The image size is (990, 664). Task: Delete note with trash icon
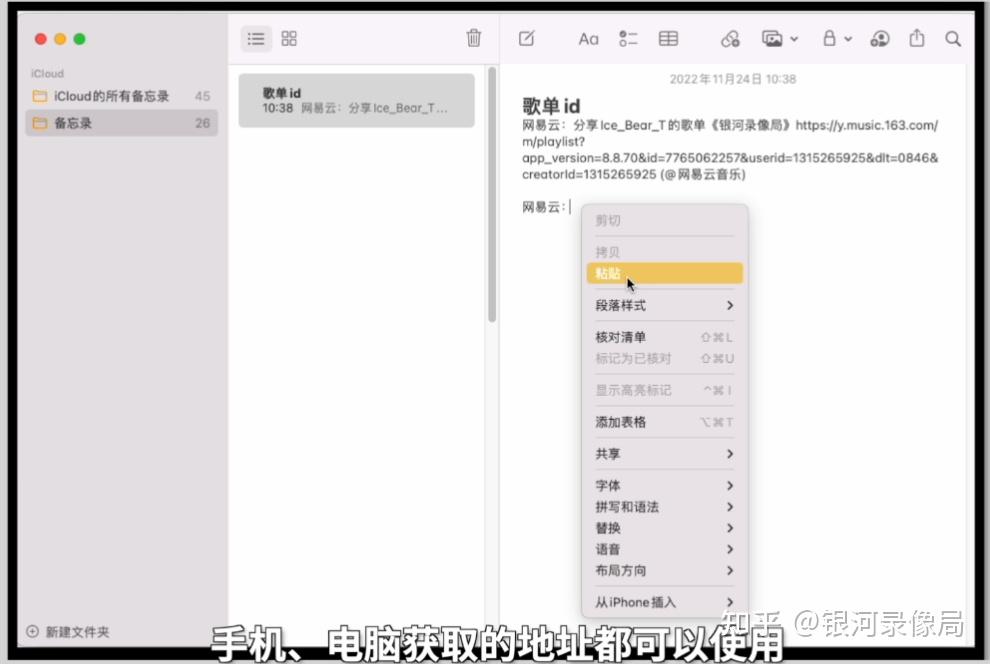(474, 39)
